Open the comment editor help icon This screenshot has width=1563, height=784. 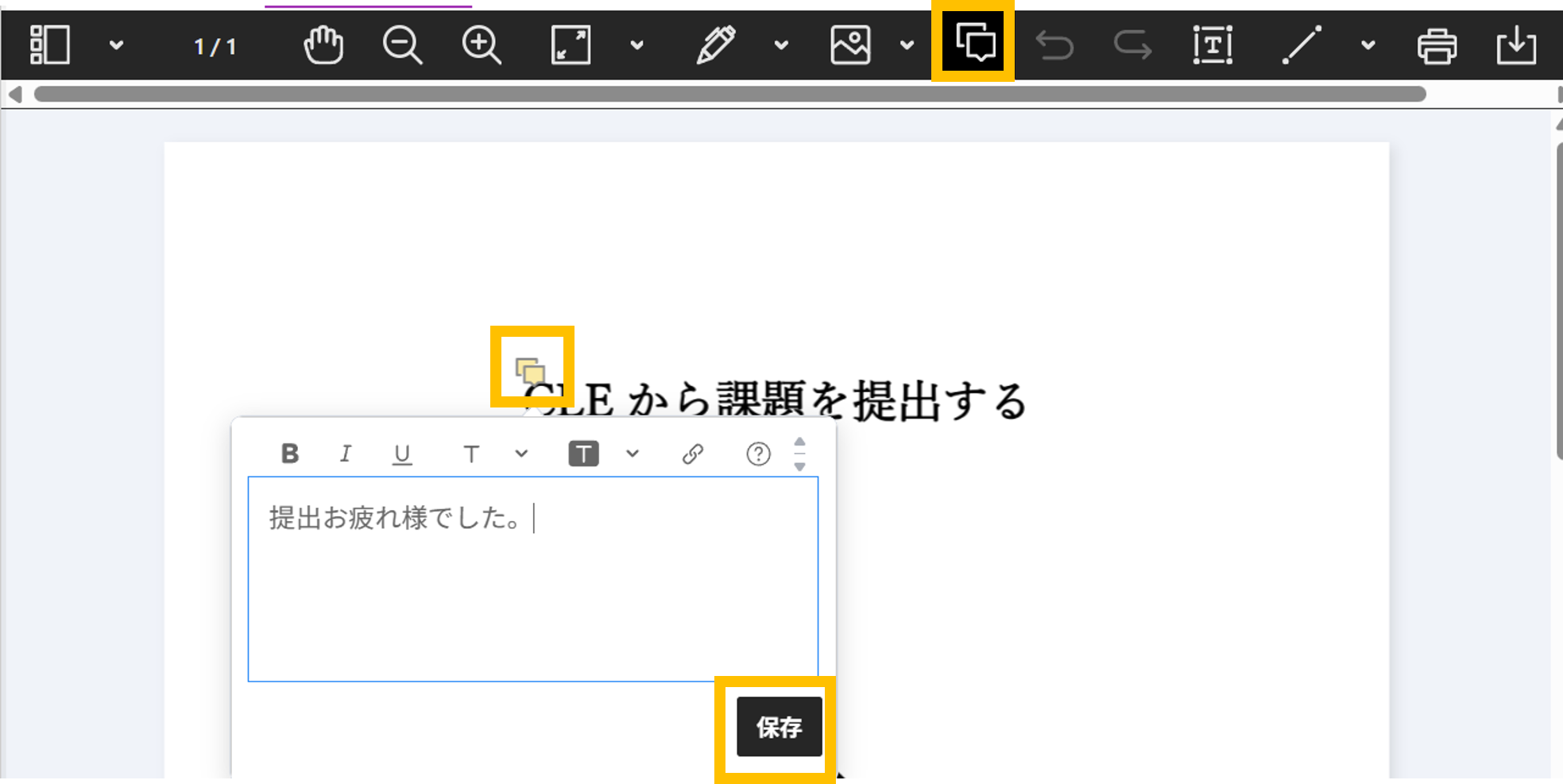tap(758, 454)
